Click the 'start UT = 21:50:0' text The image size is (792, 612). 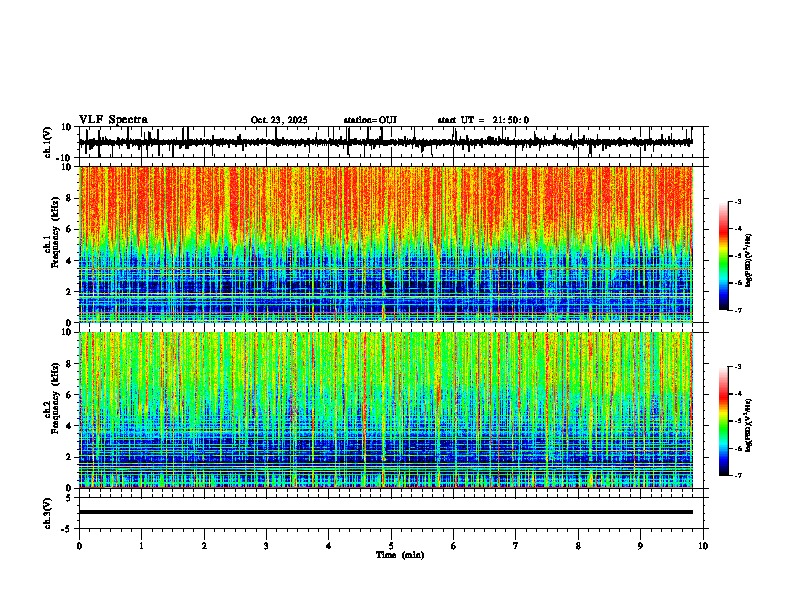click(483, 120)
